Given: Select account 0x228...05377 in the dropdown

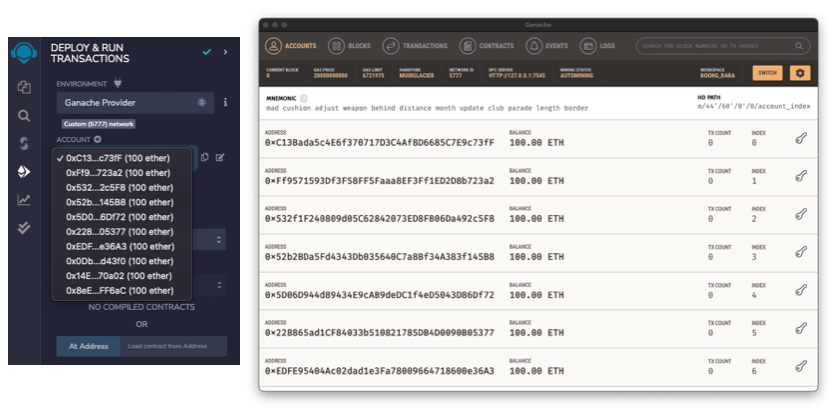Looking at the screenshot, I should click(122, 232).
